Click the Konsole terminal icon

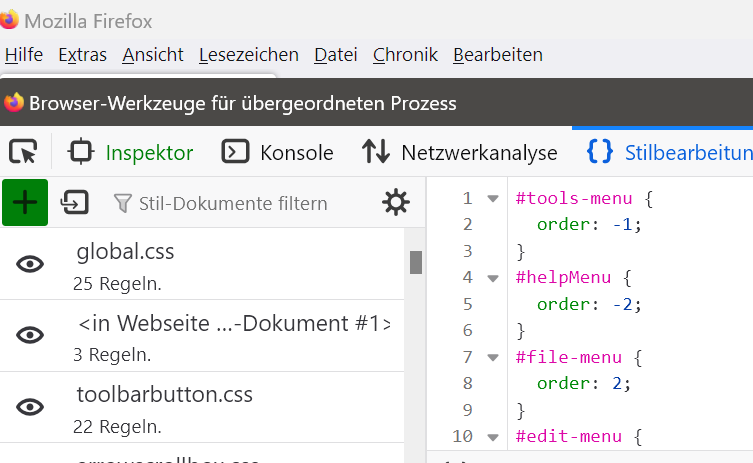[235, 152]
